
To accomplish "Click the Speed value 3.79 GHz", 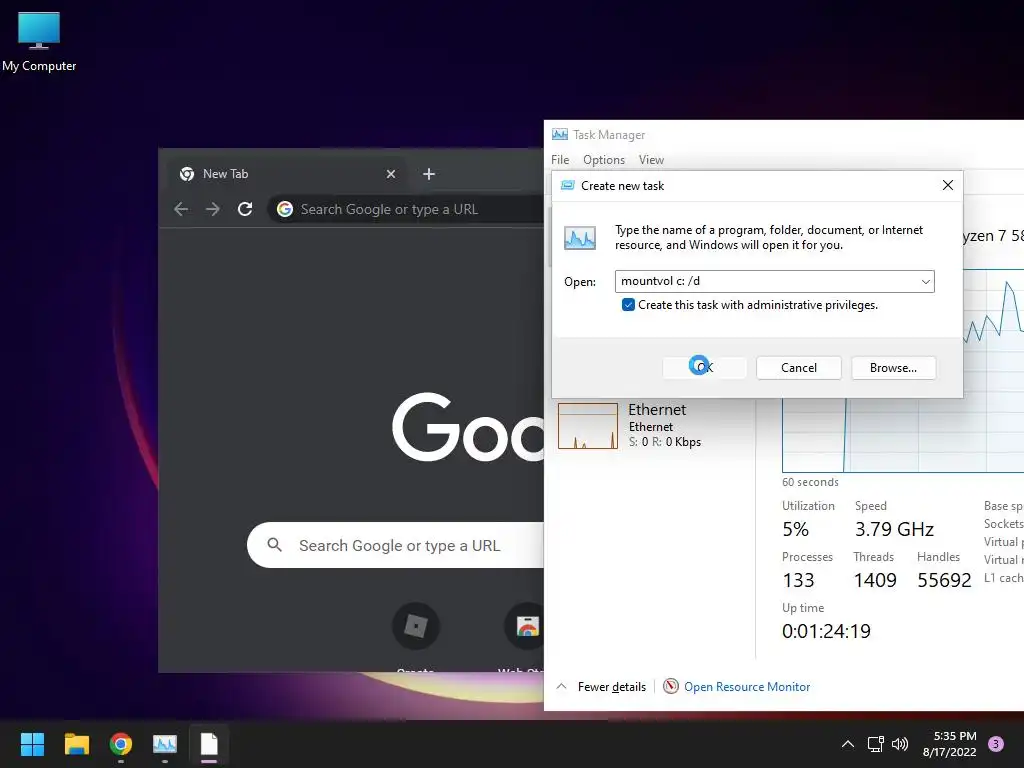I will pyautogui.click(x=894, y=529).
